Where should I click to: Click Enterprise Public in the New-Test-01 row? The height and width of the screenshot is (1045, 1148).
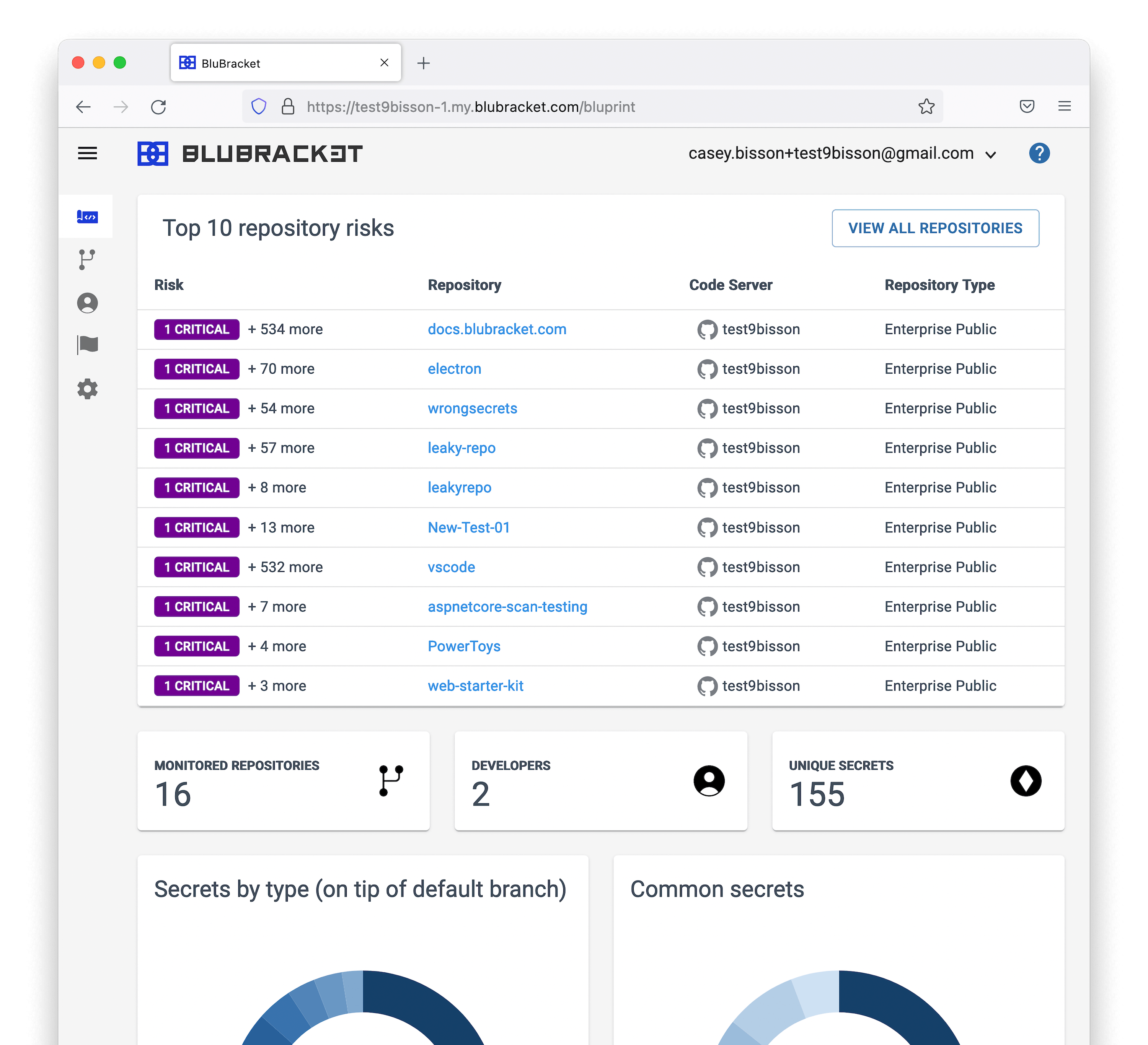[x=940, y=527]
